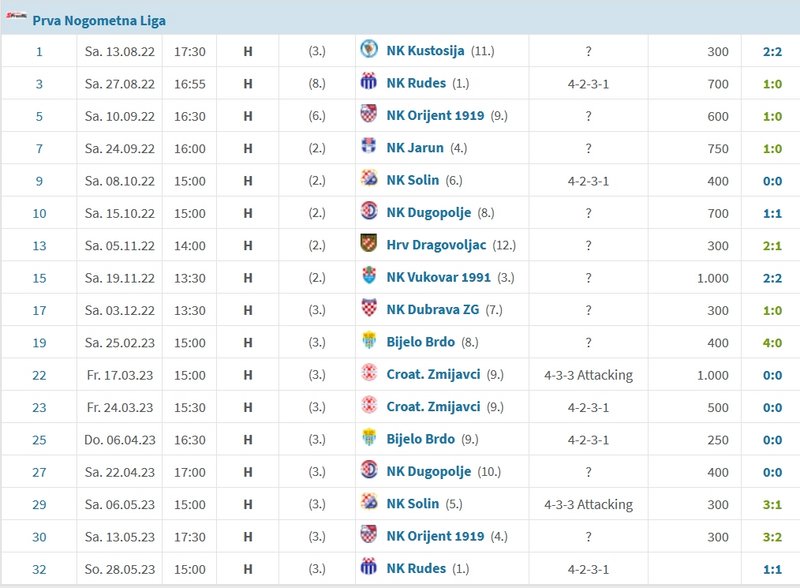Click the NK Dubrava ZG club crest icon
The height and width of the screenshot is (588, 800).
368,308
